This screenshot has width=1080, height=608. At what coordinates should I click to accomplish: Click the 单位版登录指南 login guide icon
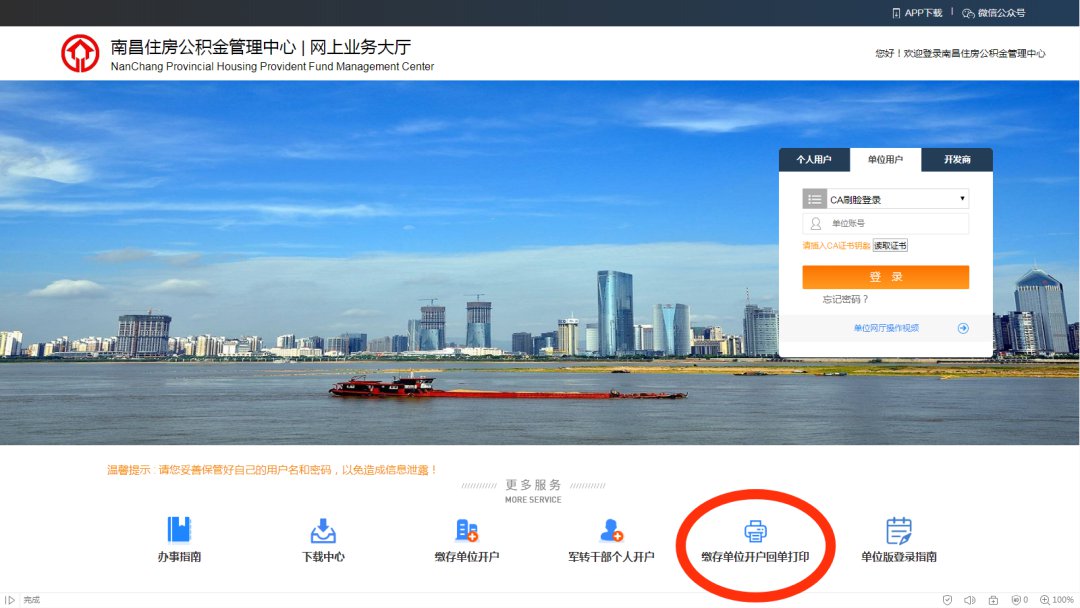coord(899,530)
